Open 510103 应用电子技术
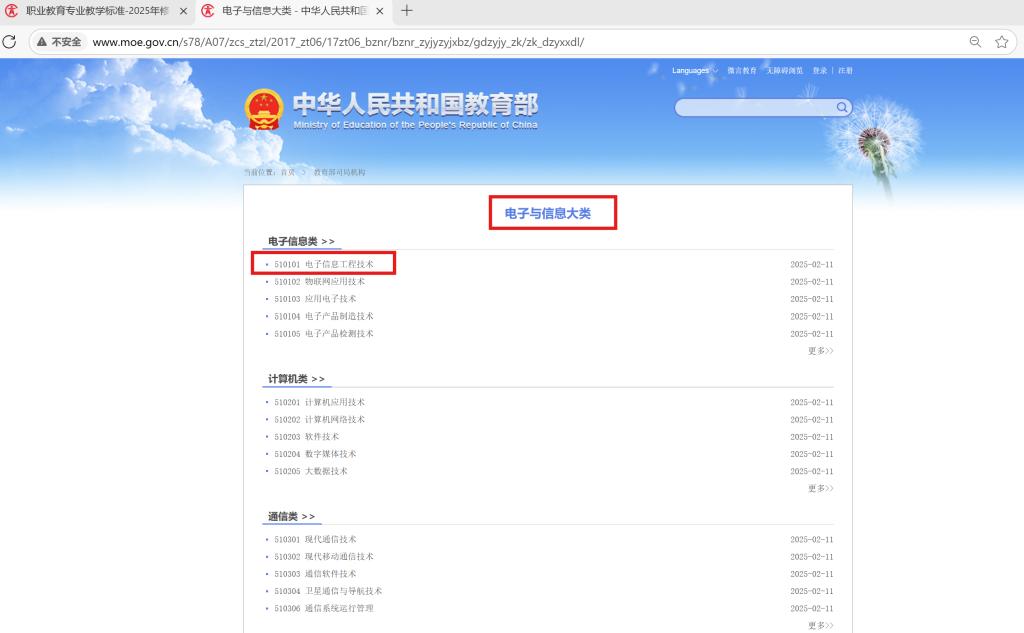 pos(315,299)
